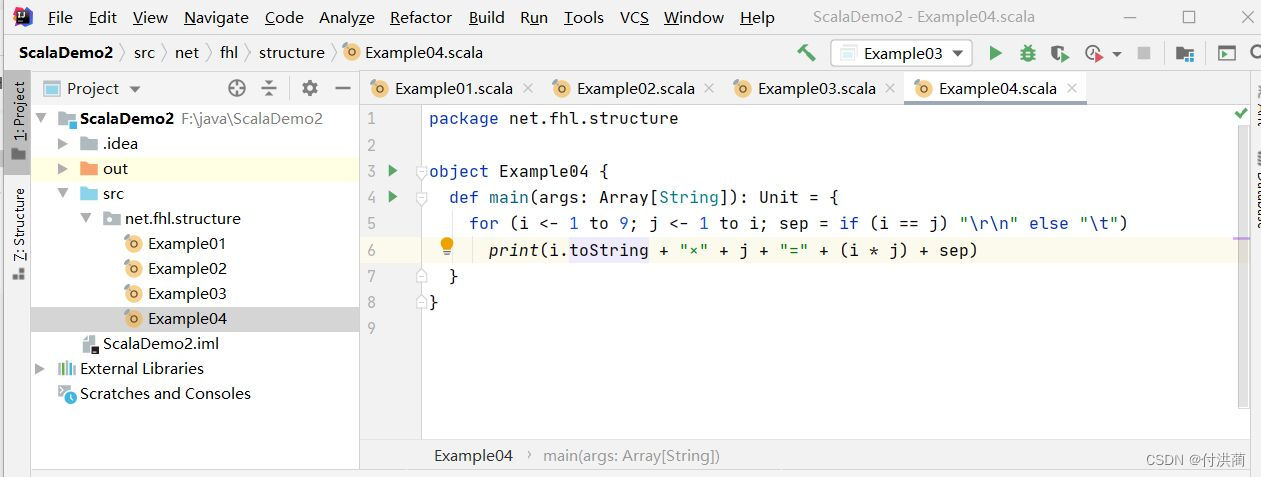Hide the Project panel with minus icon
Screen dimensions: 1261x477
coord(342,88)
